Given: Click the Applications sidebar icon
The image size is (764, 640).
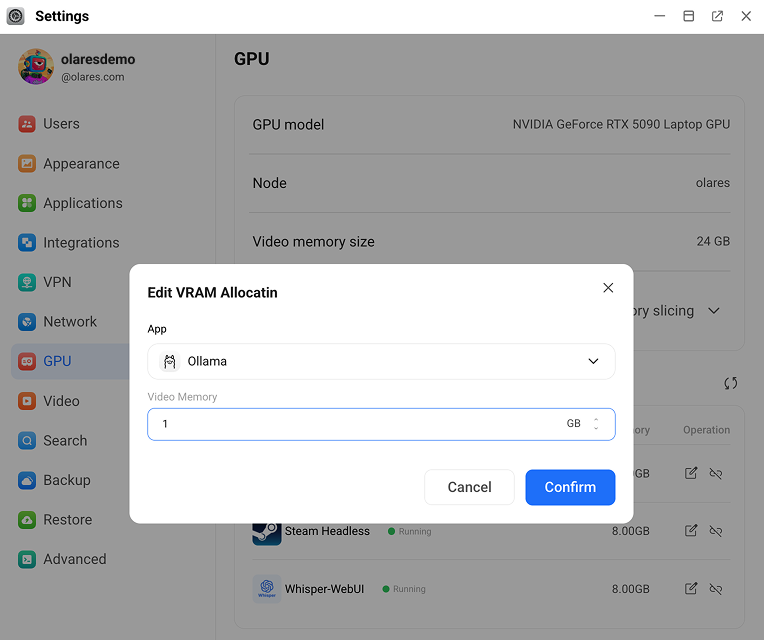Looking at the screenshot, I should point(27,203).
